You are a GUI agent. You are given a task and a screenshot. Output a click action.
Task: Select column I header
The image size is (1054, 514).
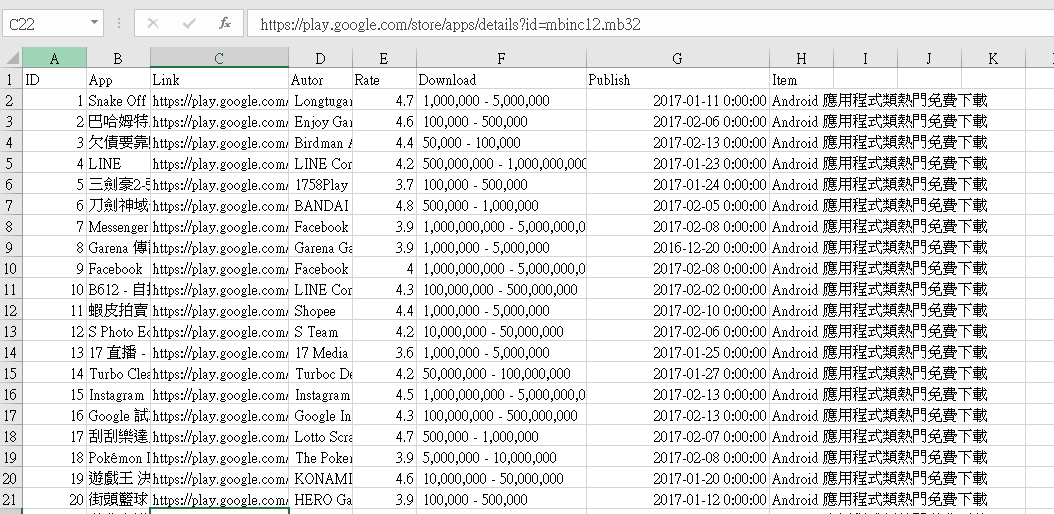pyautogui.click(x=865, y=58)
